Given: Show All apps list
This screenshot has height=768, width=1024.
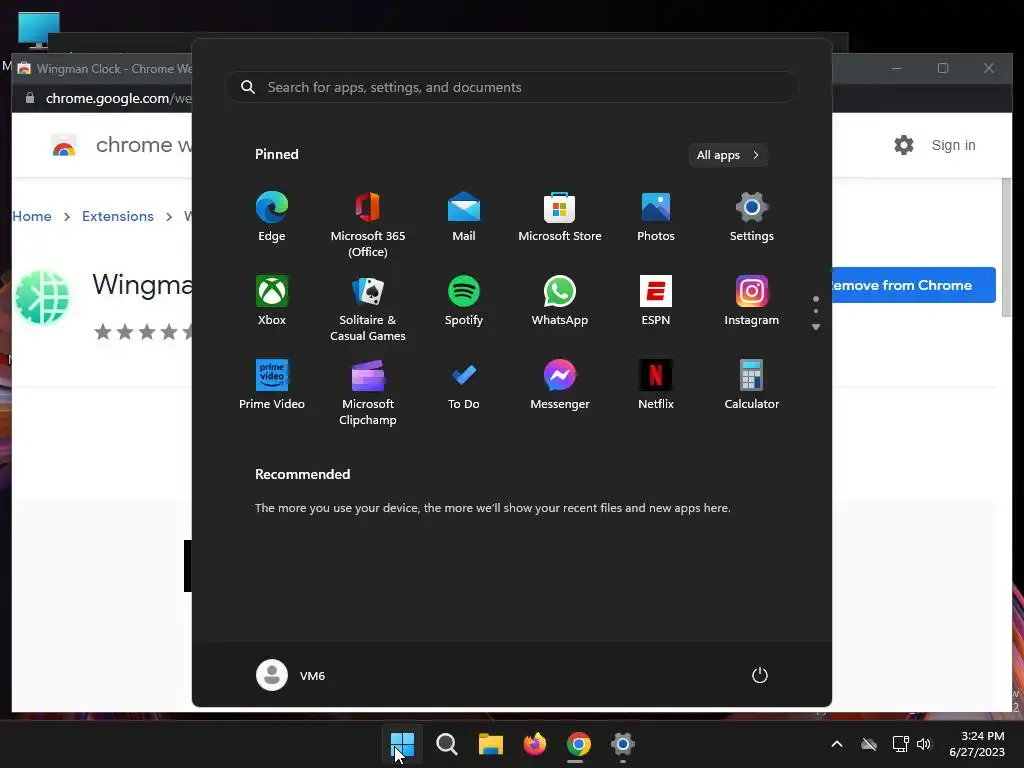Looking at the screenshot, I should tap(728, 155).
